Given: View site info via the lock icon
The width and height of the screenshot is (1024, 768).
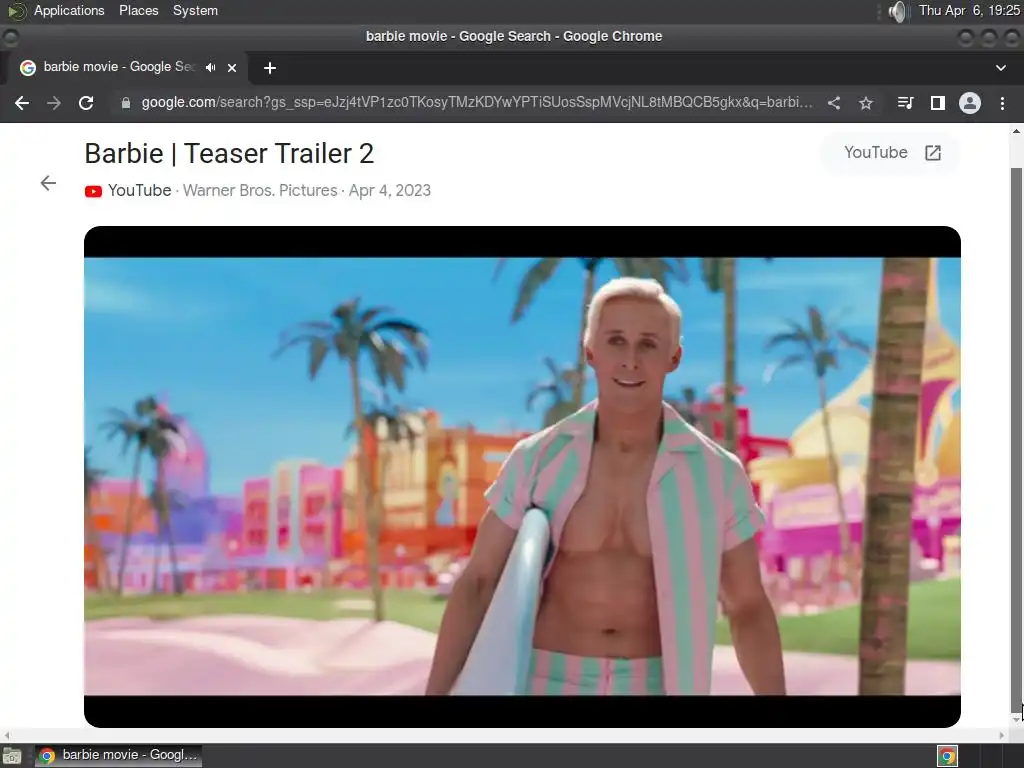Looking at the screenshot, I should click(126, 103).
